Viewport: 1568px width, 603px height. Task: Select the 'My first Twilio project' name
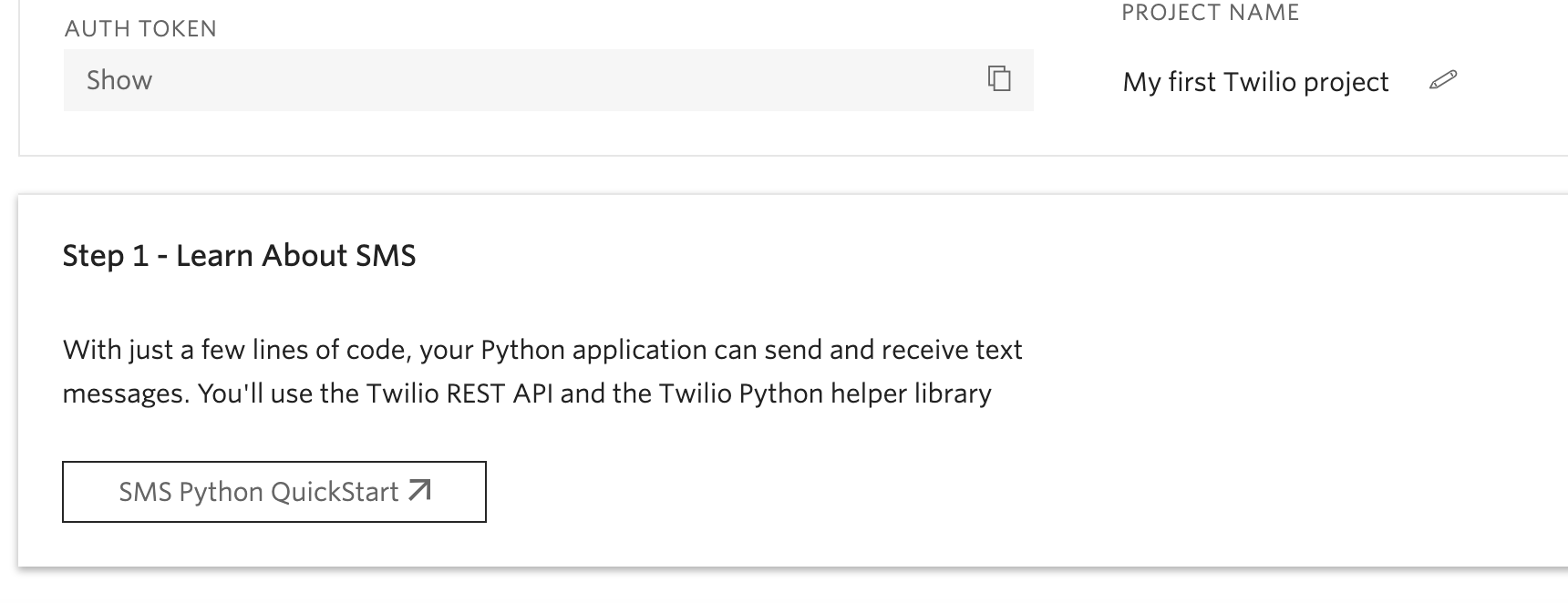click(1255, 82)
